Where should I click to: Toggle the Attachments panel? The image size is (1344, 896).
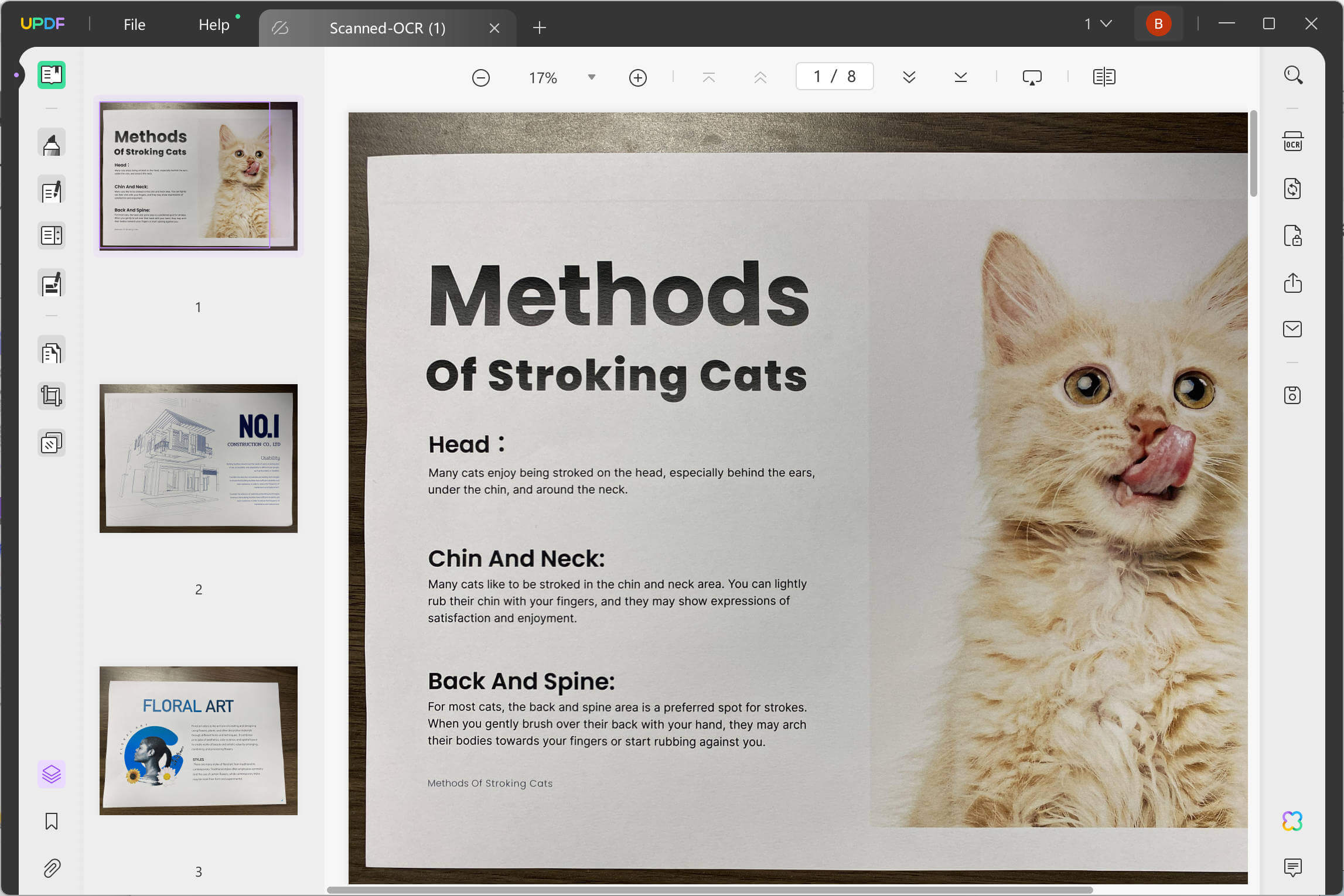[x=52, y=868]
